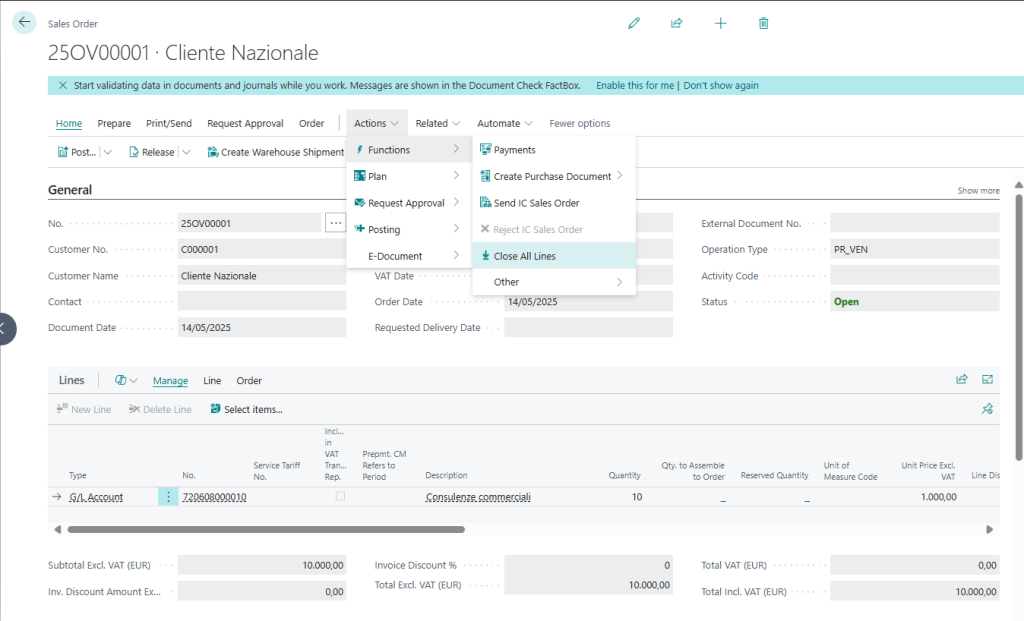Click the pin icon in Lines section

point(988,409)
